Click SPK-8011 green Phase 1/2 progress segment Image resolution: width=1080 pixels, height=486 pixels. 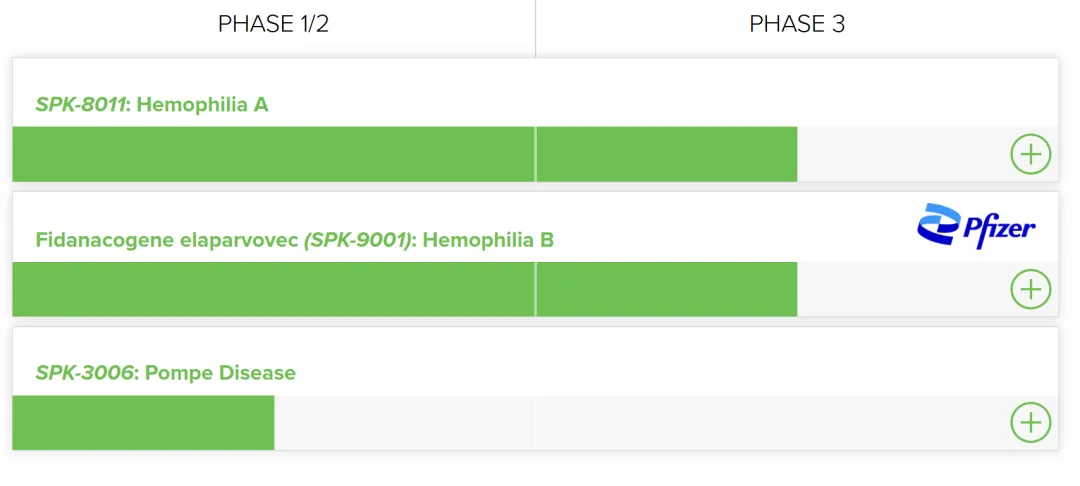coord(273,154)
